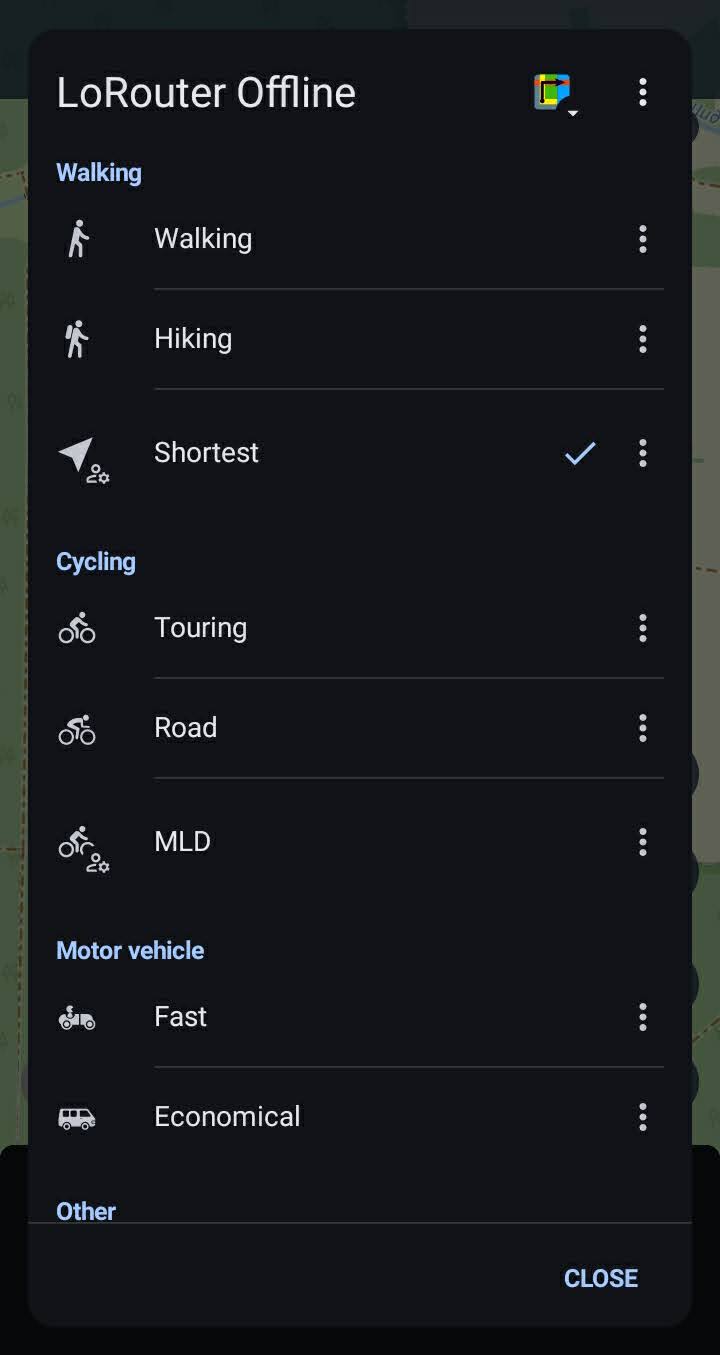The height and width of the screenshot is (1355, 720).
Task: Choose the Road profile label
Action: point(186,728)
